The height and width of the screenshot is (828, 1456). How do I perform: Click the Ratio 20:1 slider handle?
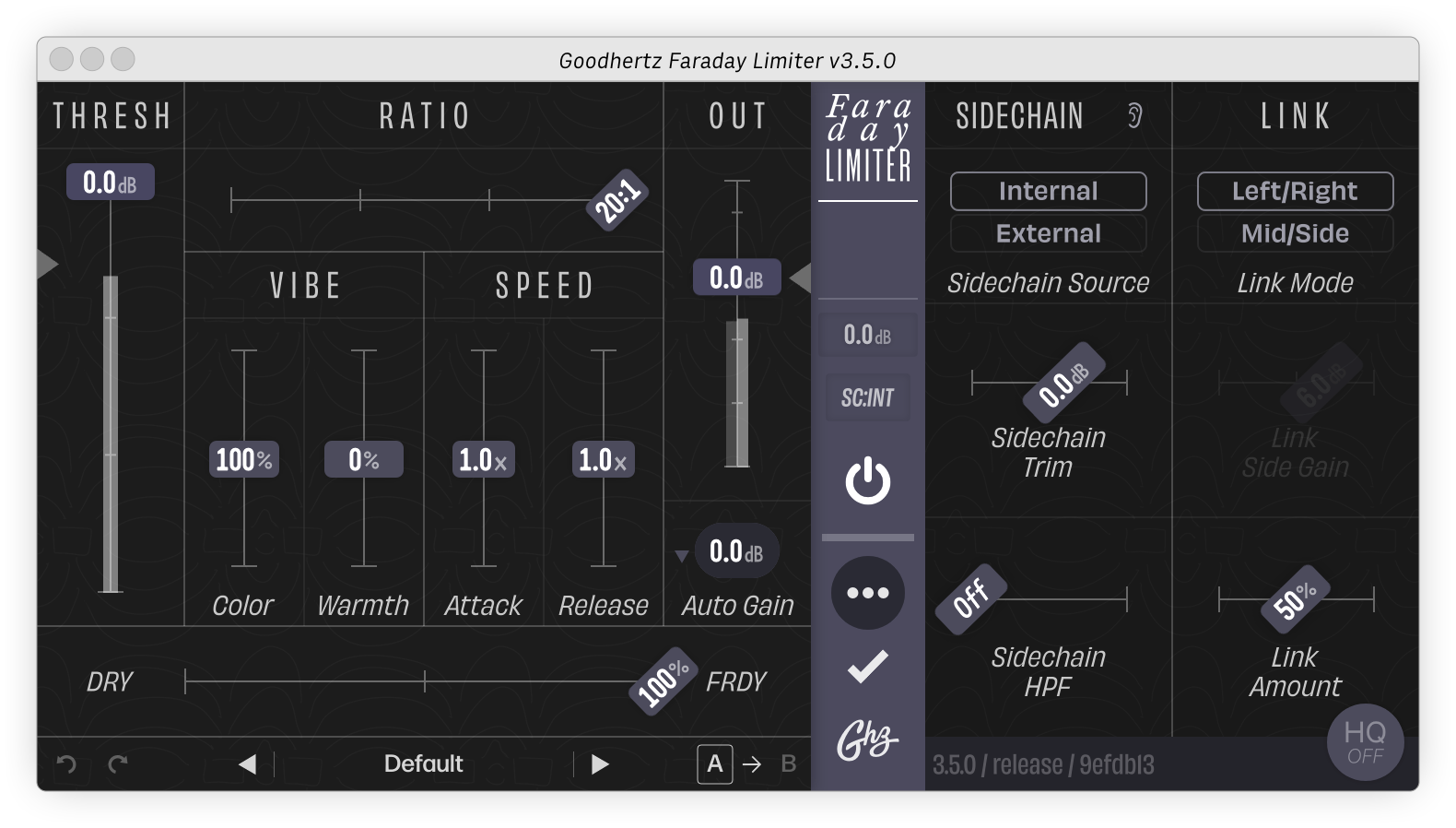(617, 200)
